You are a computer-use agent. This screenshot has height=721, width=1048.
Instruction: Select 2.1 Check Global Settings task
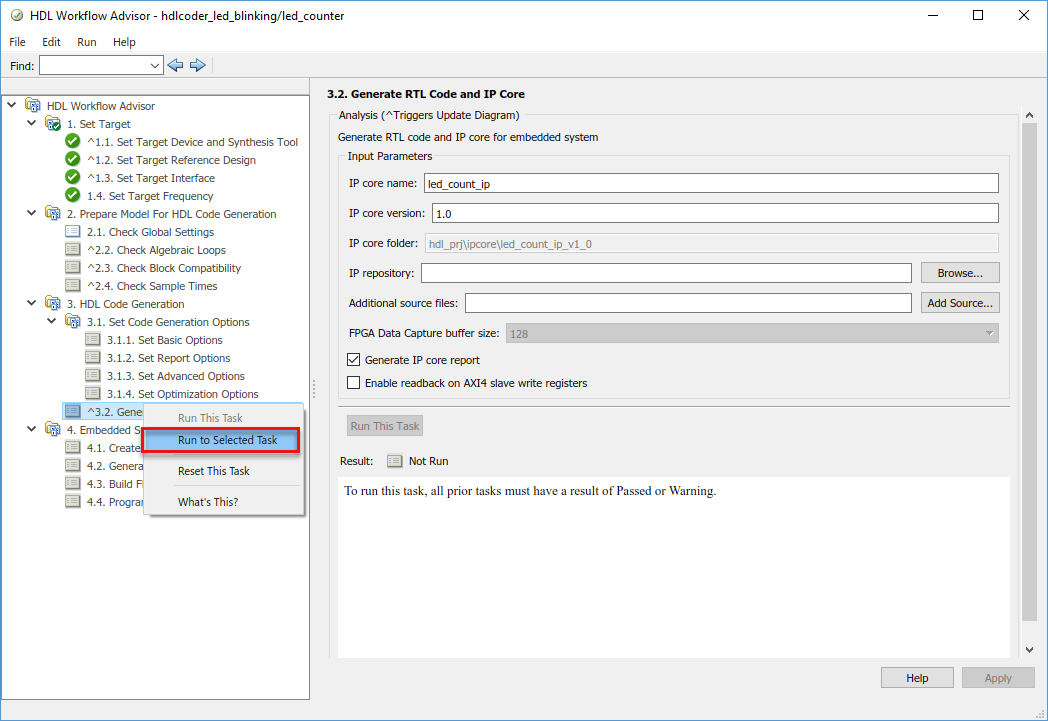(x=150, y=232)
